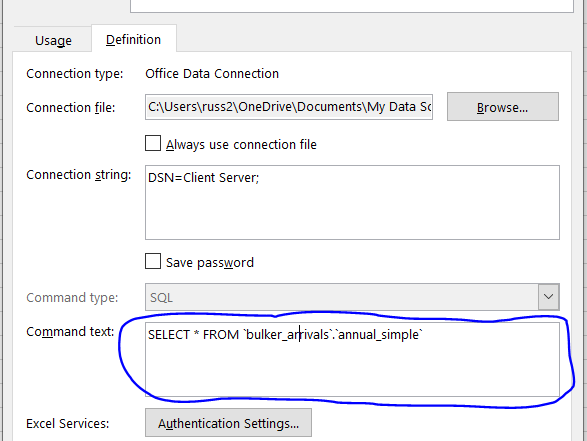The image size is (587, 441).
Task: Click the Connection file: label
Action: (x=70, y=108)
